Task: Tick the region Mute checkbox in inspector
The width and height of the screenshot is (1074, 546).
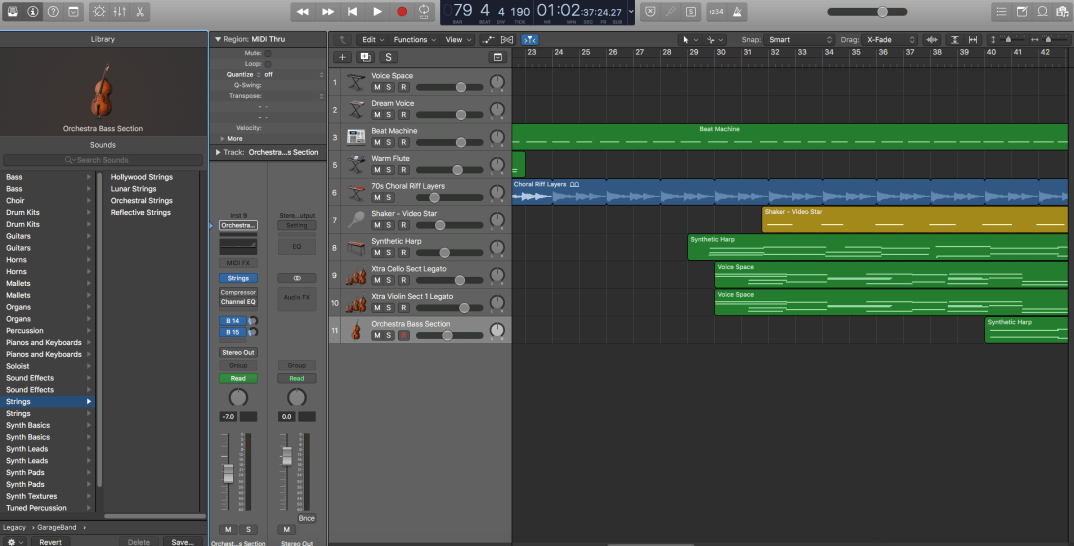Action: (x=267, y=52)
